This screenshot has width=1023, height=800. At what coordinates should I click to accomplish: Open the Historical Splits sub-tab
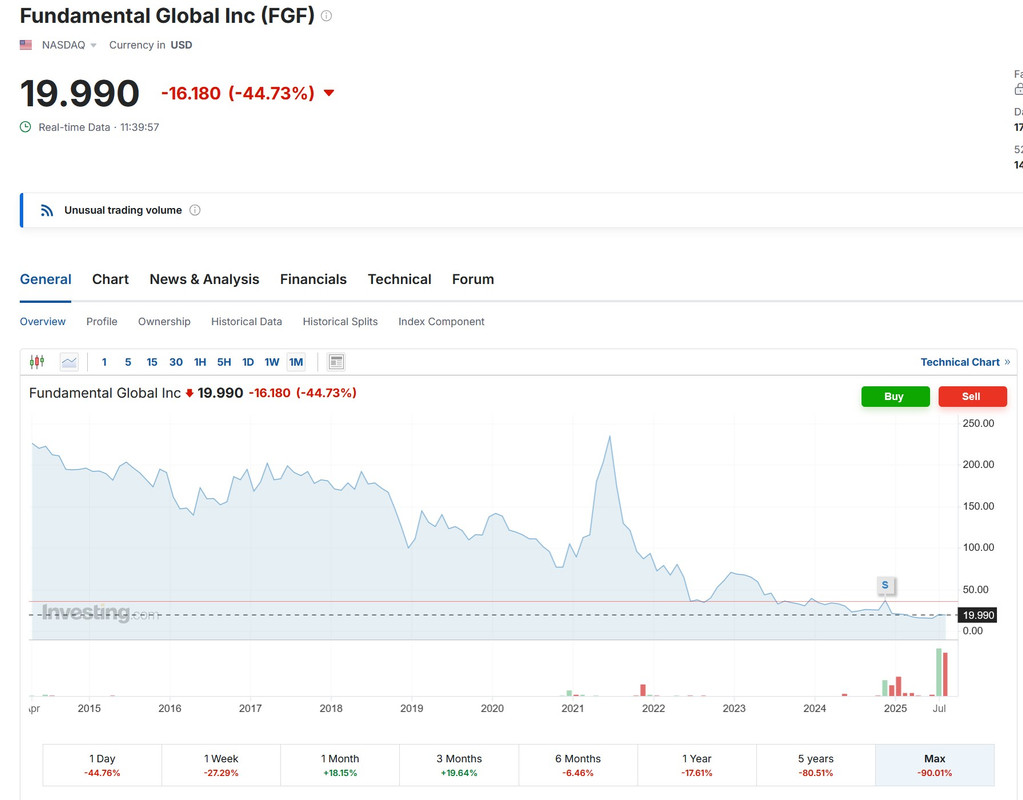coord(340,322)
